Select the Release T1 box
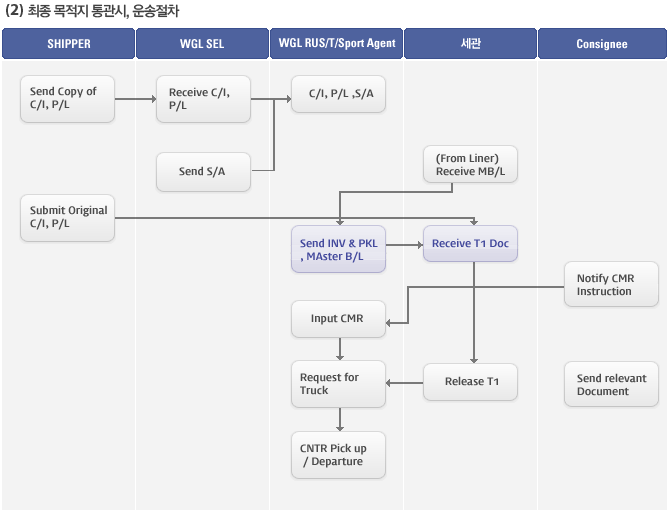Viewport: 670px width, 510px height. [470, 382]
